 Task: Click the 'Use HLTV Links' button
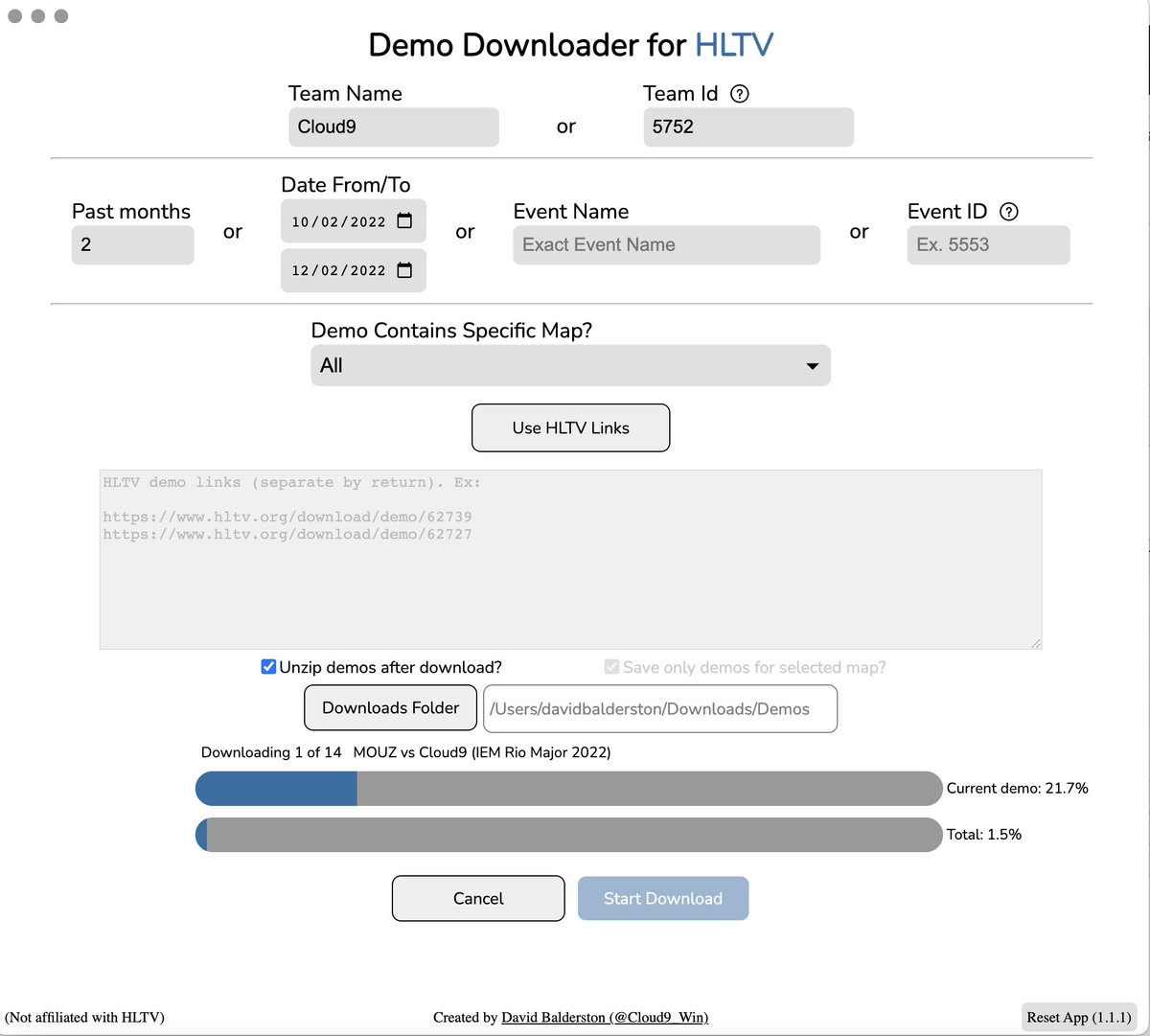click(x=570, y=427)
